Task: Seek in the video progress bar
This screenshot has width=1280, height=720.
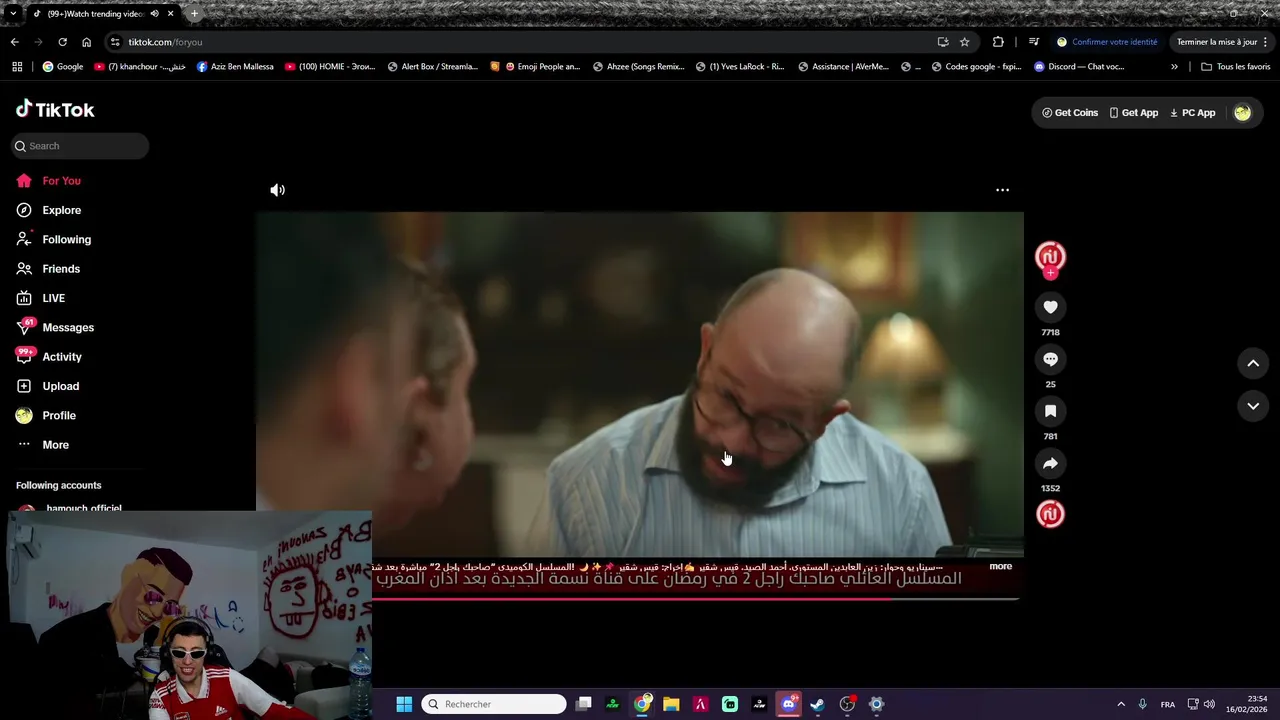Action: (x=697, y=599)
